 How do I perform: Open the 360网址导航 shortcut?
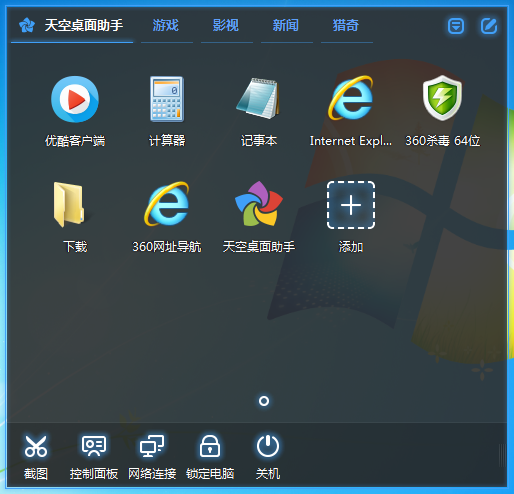click(x=167, y=204)
